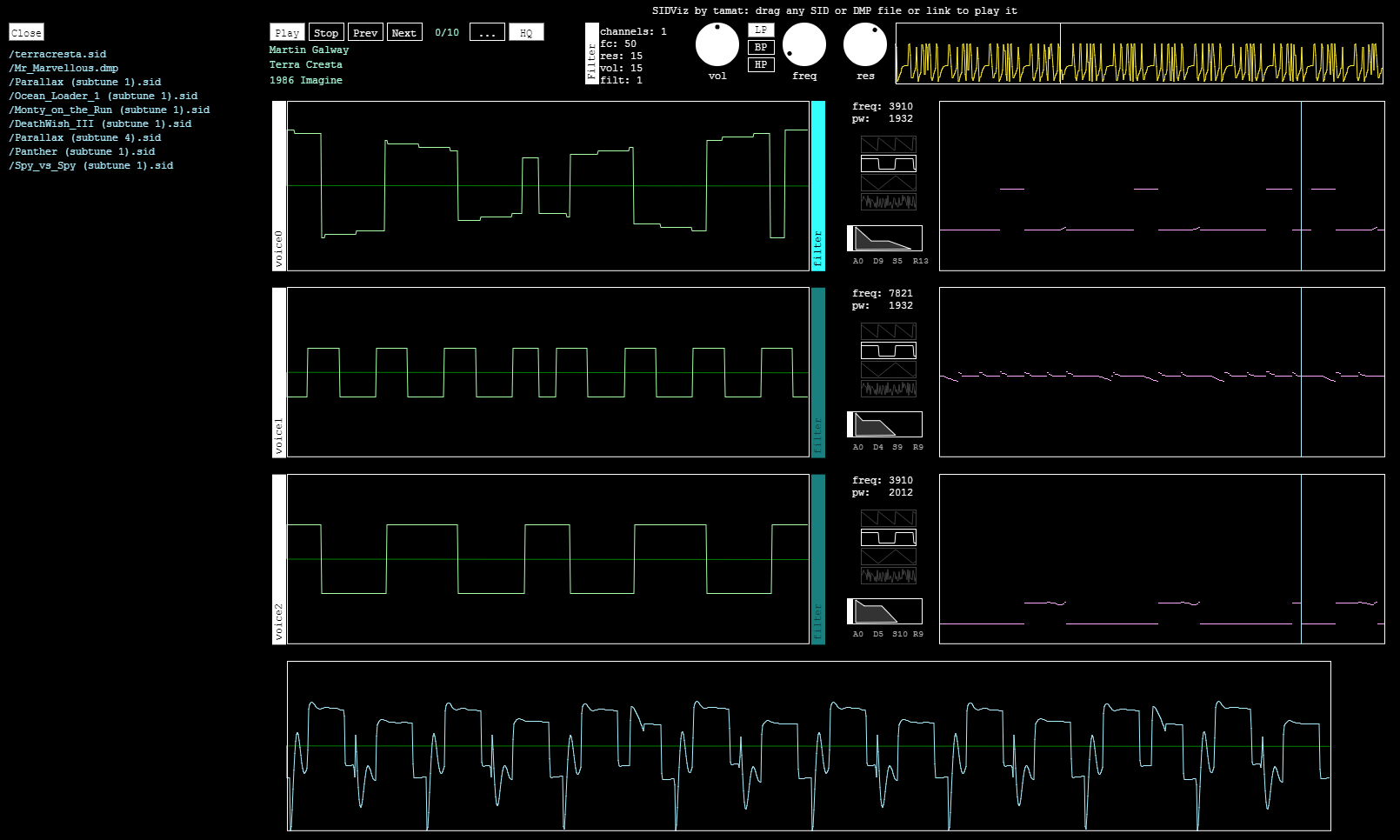
Task: Select sawtooth waveform icon for voice2
Action: pyautogui.click(x=888, y=518)
